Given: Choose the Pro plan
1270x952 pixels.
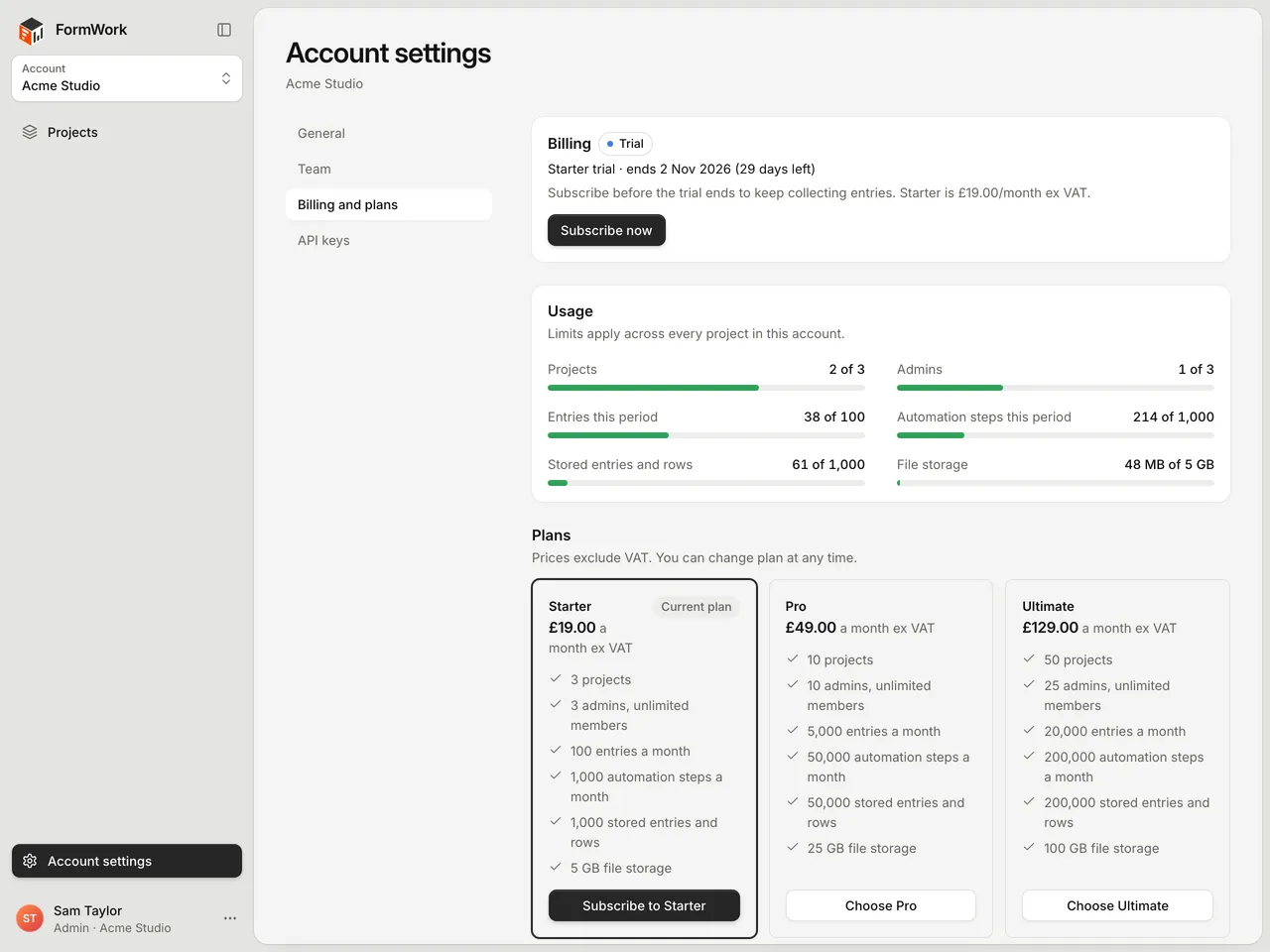Looking at the screenshot, I should [881, 905].
